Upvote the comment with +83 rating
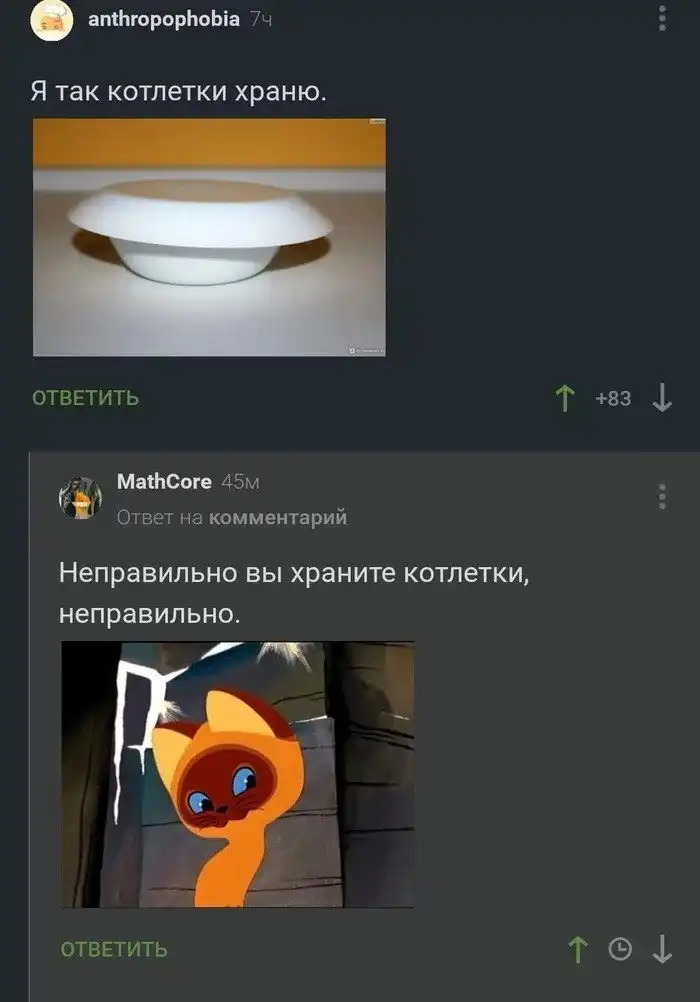This screenshot has height=1002, width=700. 565,397
